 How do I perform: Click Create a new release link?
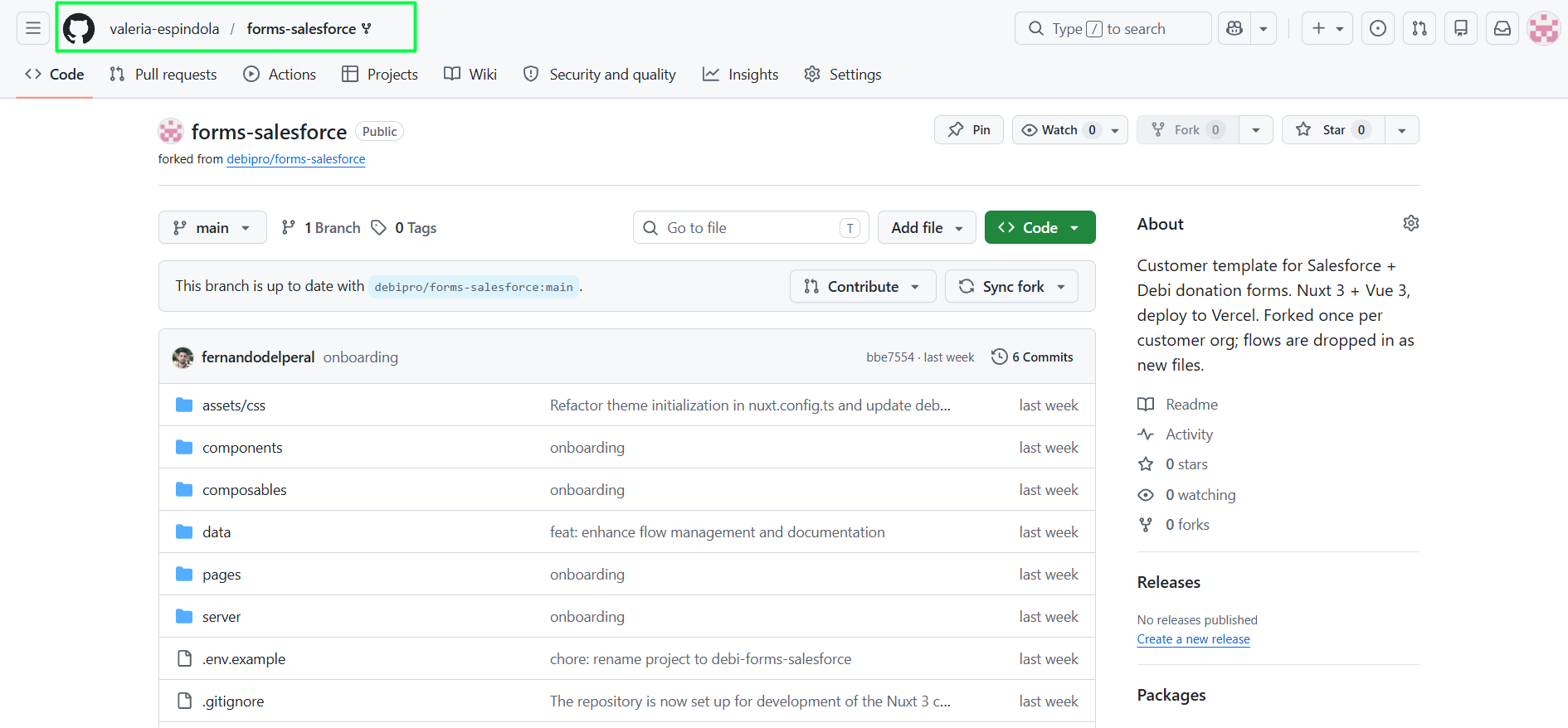click(x=1194, y=639)
